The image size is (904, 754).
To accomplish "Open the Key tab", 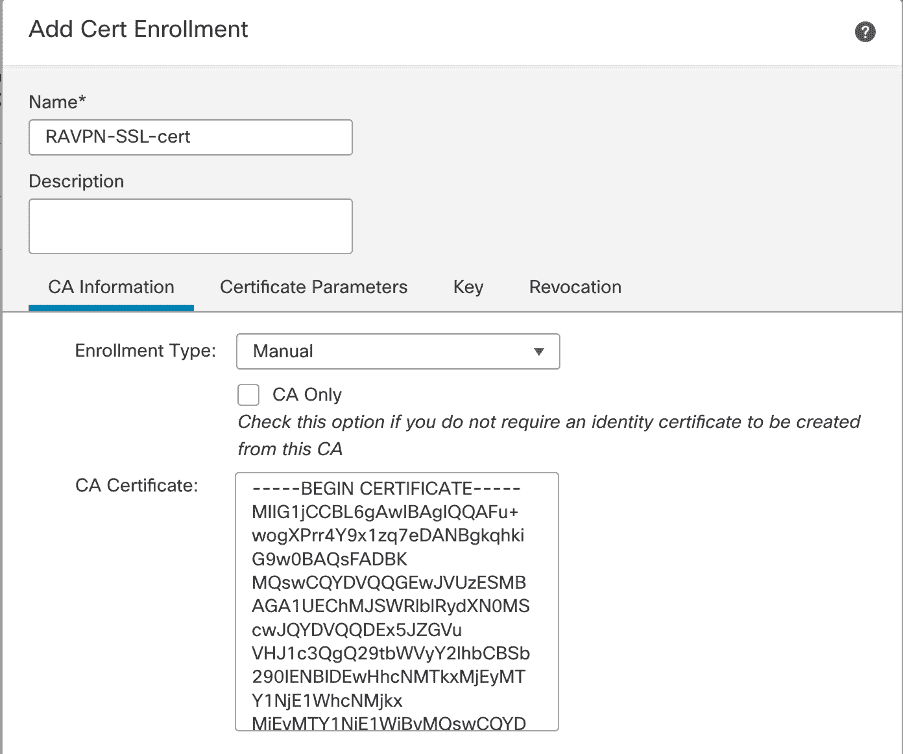I will [x=468, y=287].
